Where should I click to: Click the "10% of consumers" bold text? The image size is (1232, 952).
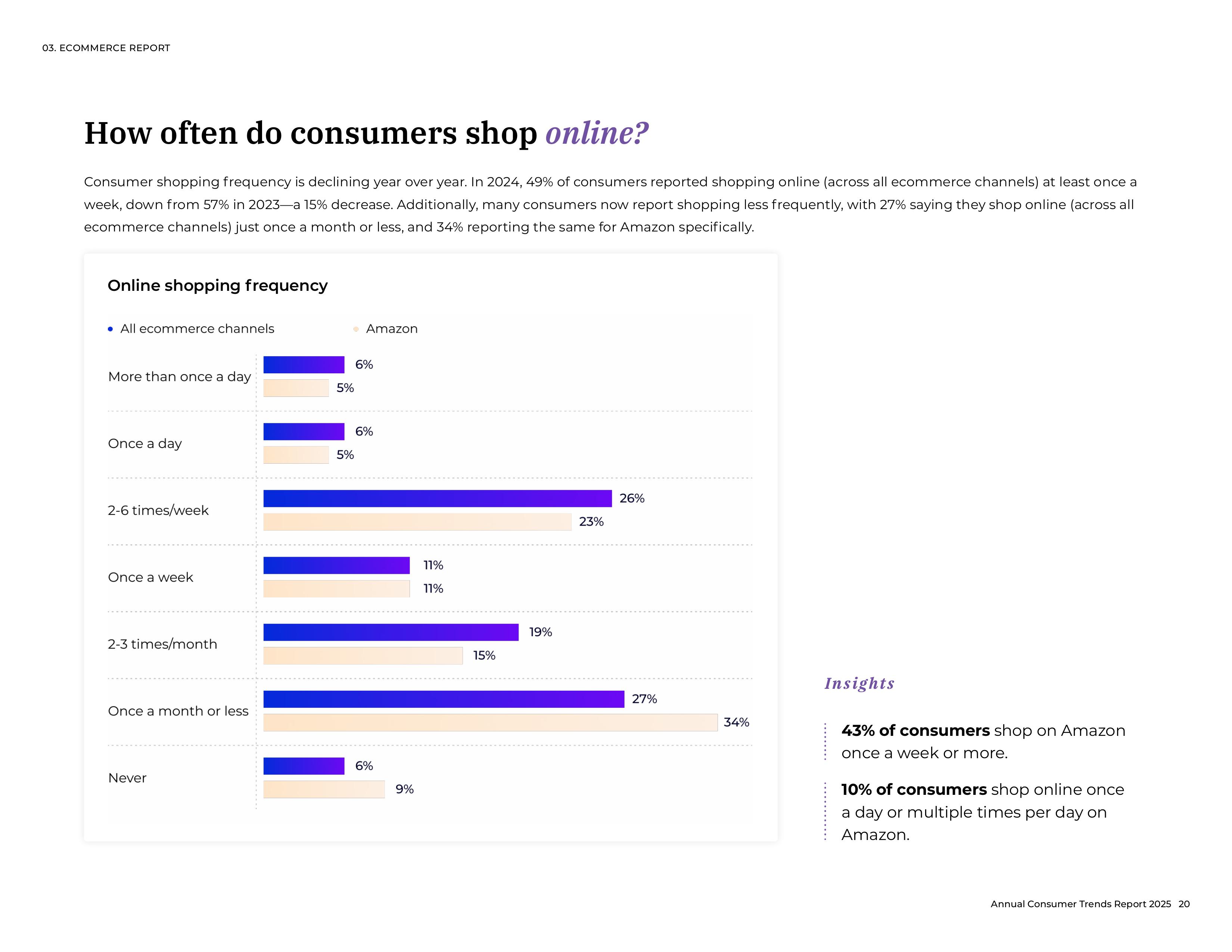tap(914, 790)
